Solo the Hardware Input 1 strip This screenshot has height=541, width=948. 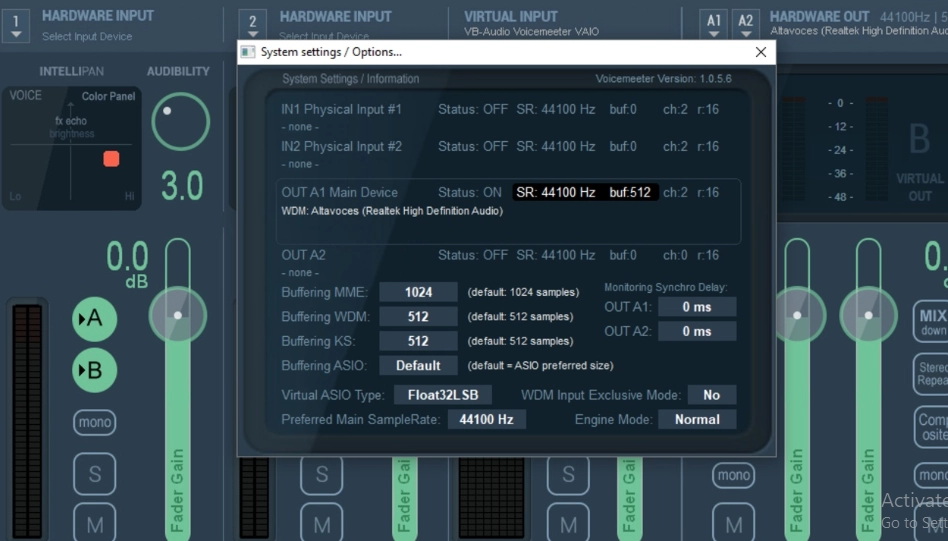pos(94,473)
